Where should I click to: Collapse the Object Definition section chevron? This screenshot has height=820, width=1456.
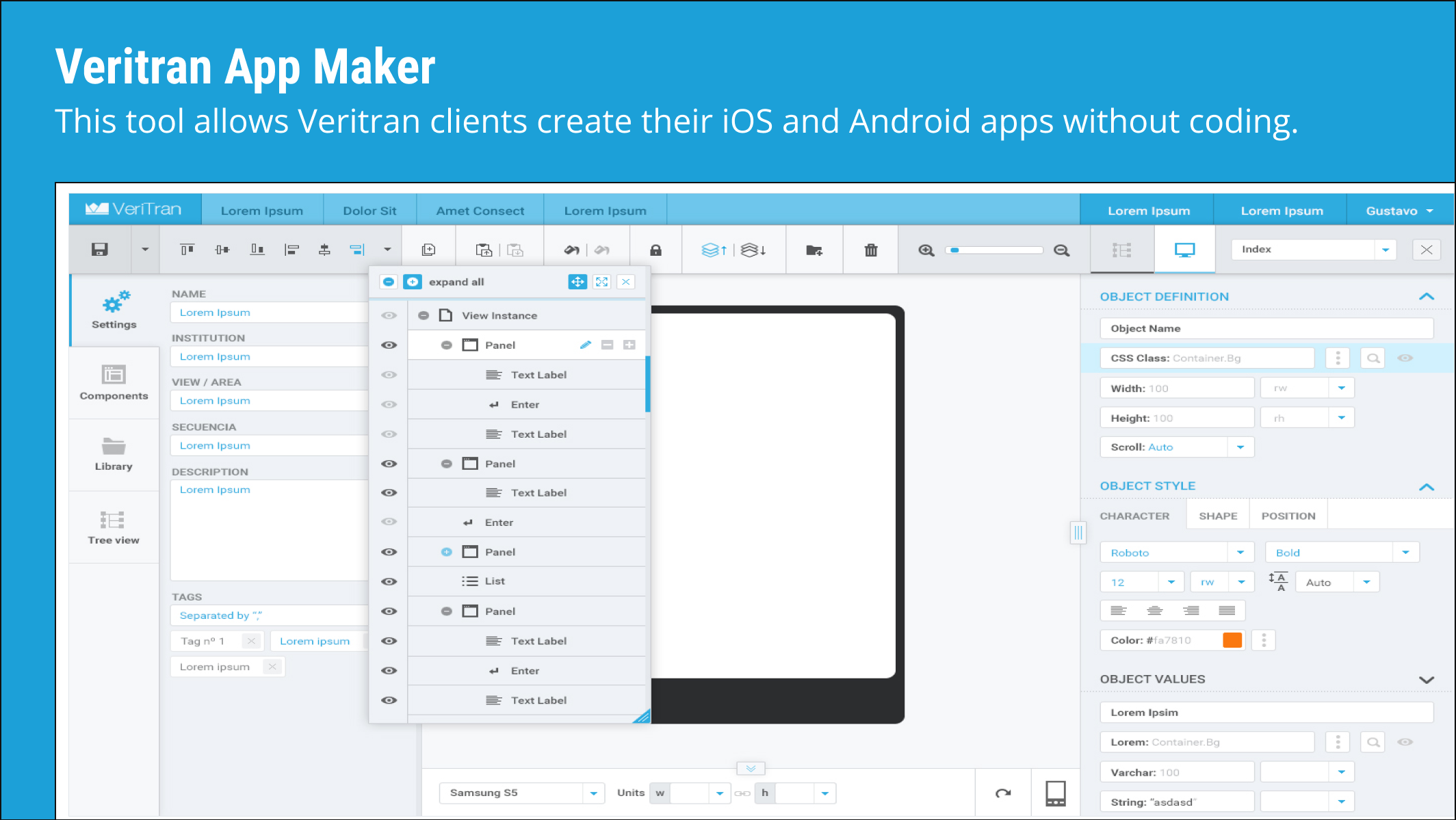click(1427, 296)
